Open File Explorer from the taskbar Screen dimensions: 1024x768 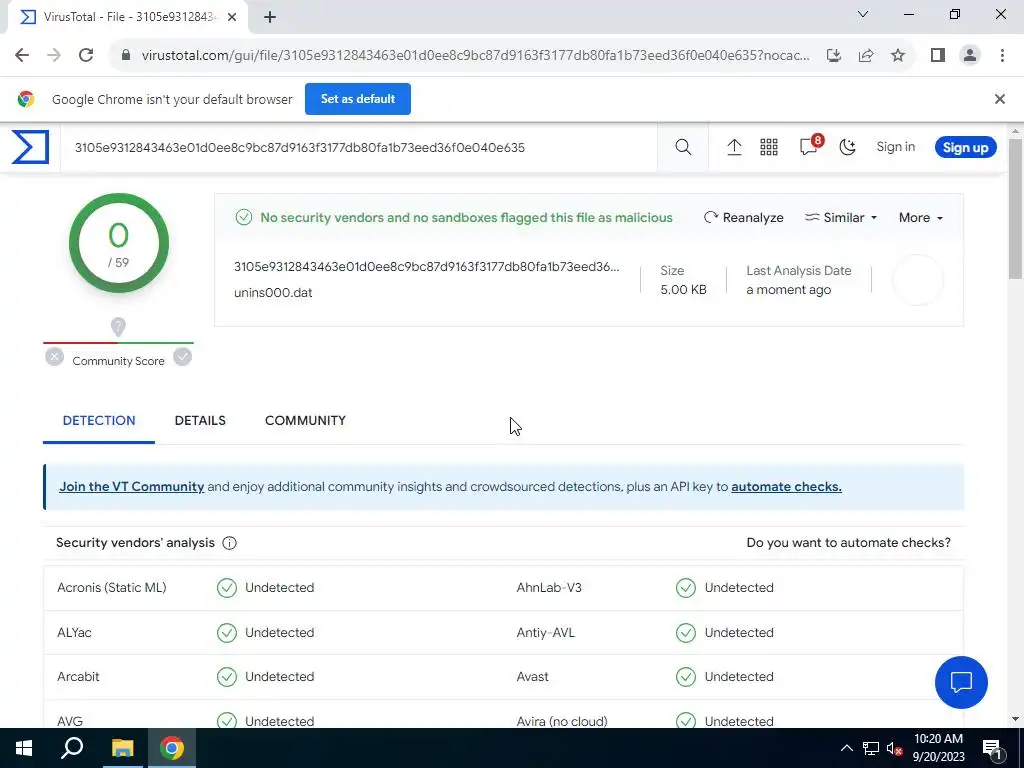pyautogui.click(x=122, y=748)
